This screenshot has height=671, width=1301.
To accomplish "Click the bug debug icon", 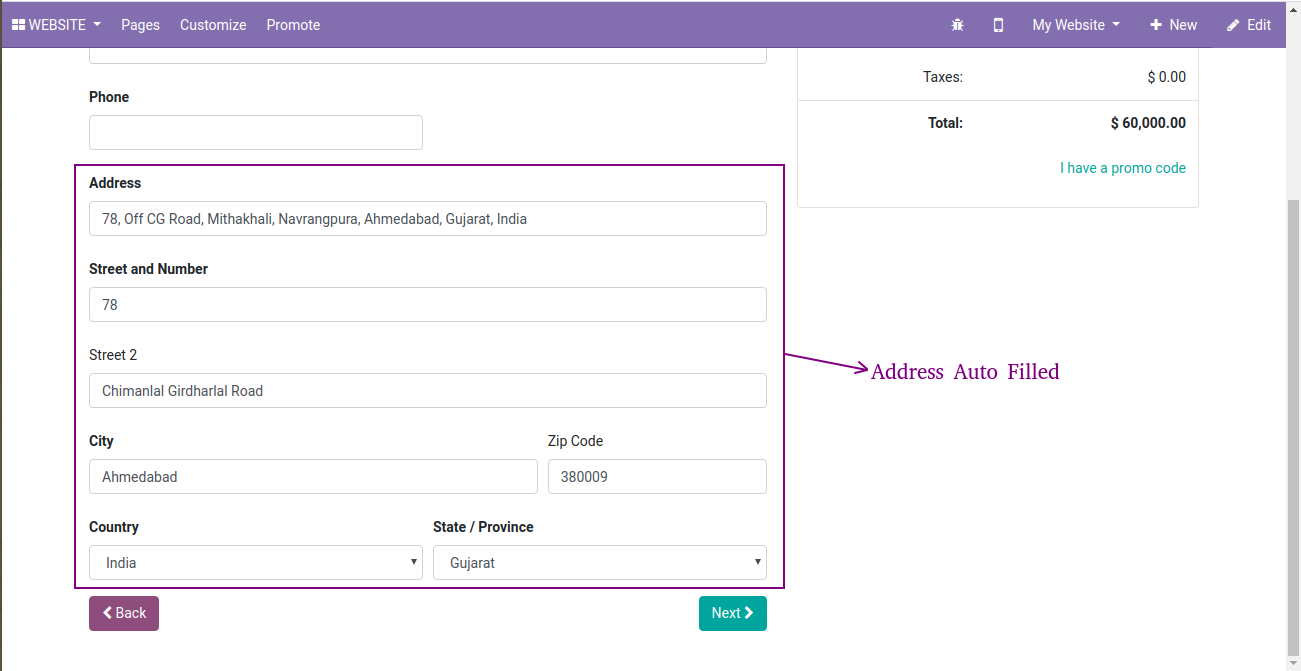I will (957, 25).
